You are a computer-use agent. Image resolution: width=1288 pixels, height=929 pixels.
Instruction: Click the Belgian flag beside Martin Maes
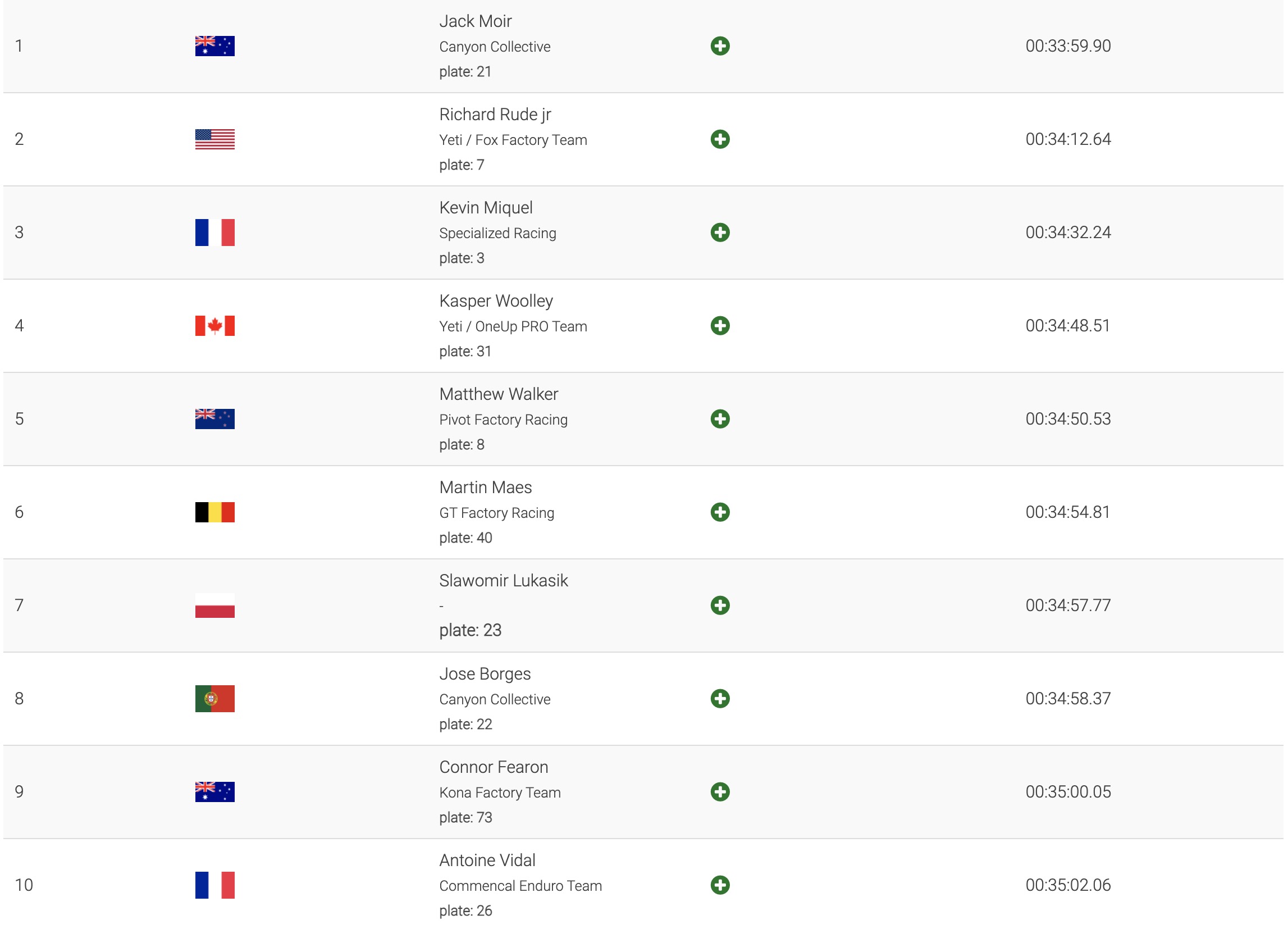point(214,512)
